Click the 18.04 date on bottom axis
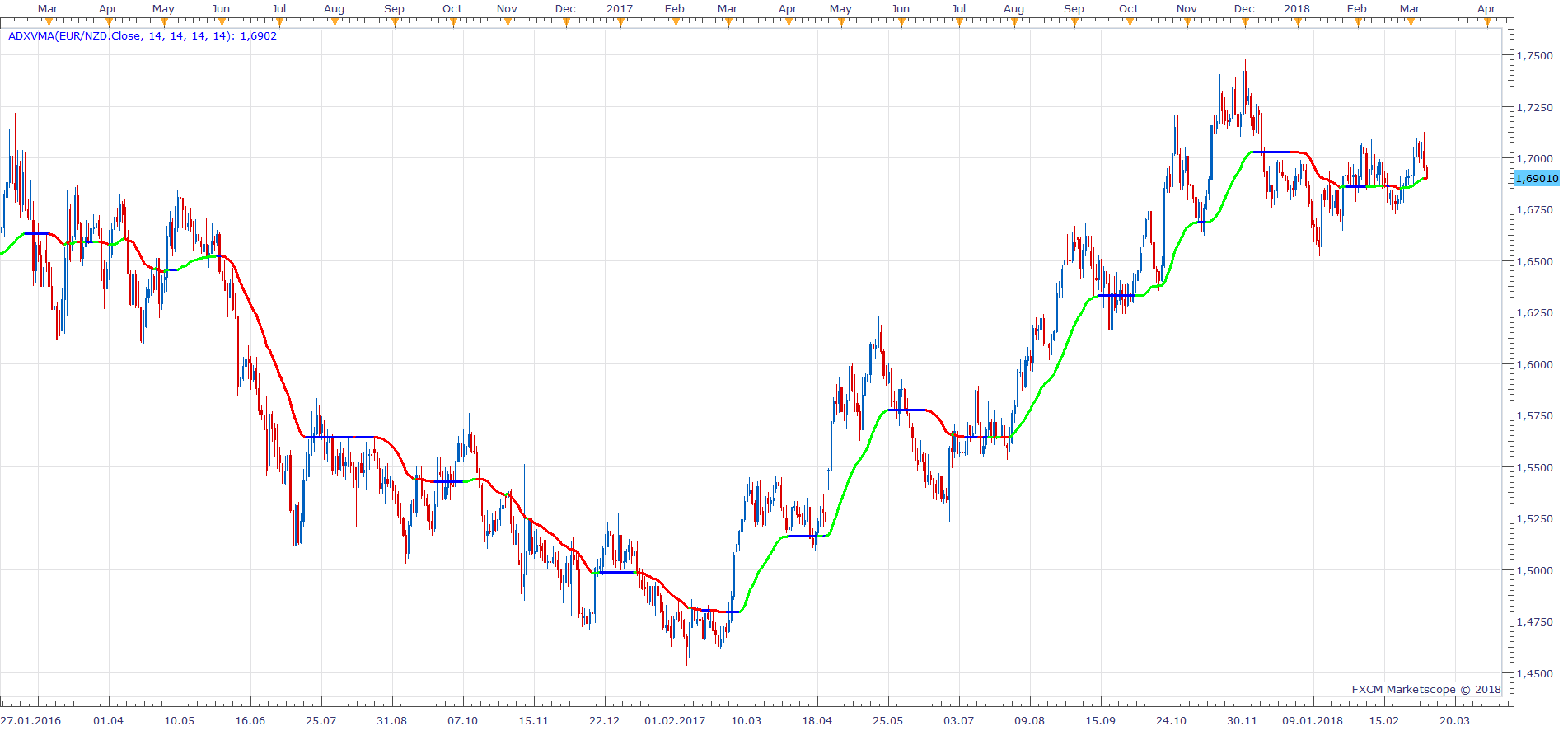This screenshot has height=731, width=1568. 817,720
